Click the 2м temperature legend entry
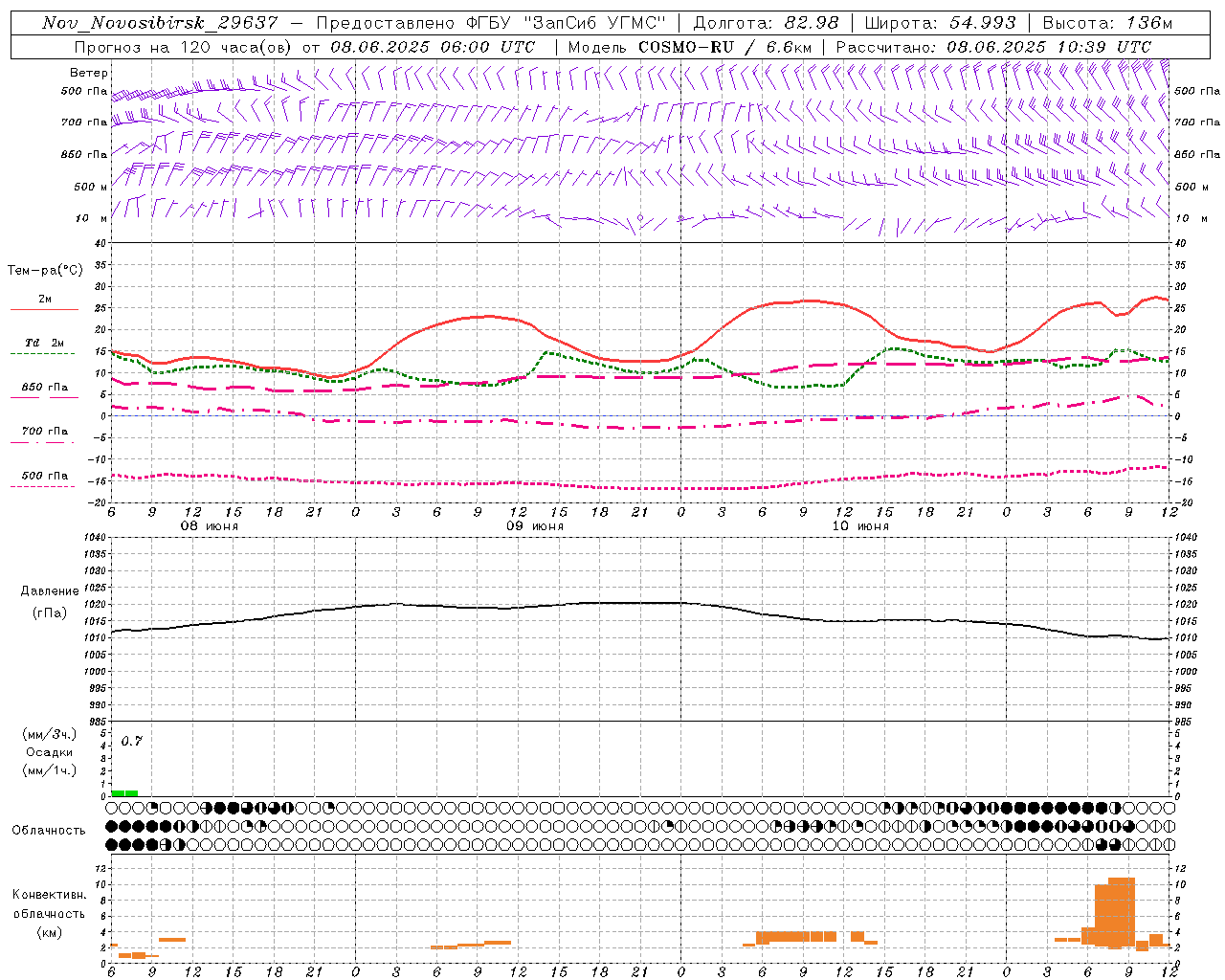Image resolution: width=1225 pixels, height=980 pixels. click(x=45, y=299)
